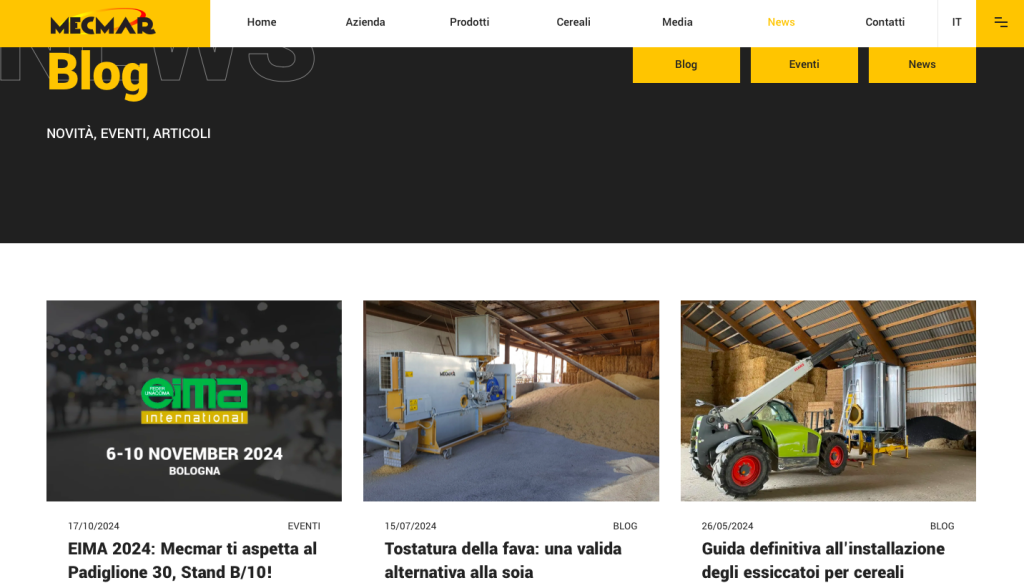Open the hamburger menu icon
Image resolution: width=1024 pixels, height=583 pixels.
(x=1000, y=23)
